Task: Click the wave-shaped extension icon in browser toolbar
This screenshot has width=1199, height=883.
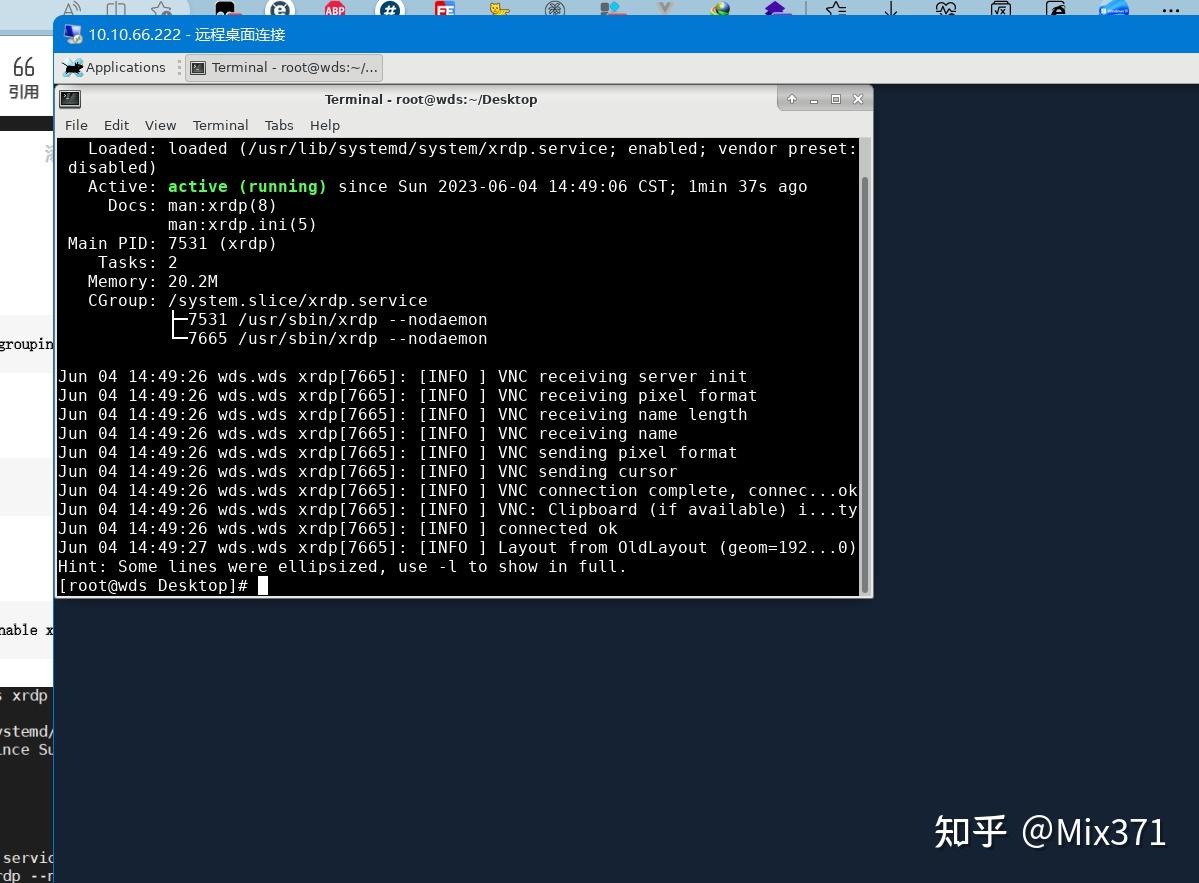Action: [945, 10]
